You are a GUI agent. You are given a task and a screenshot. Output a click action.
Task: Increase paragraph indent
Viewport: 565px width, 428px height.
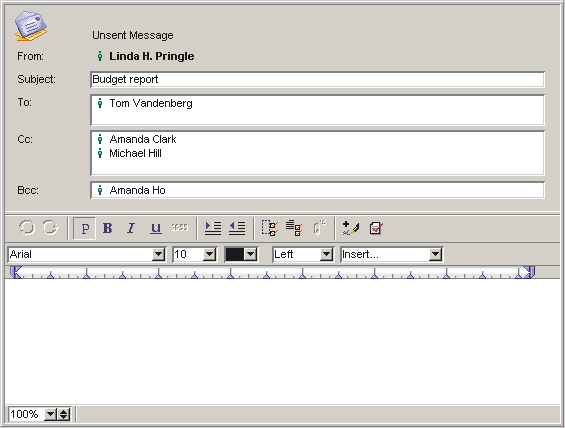point(213,228)
